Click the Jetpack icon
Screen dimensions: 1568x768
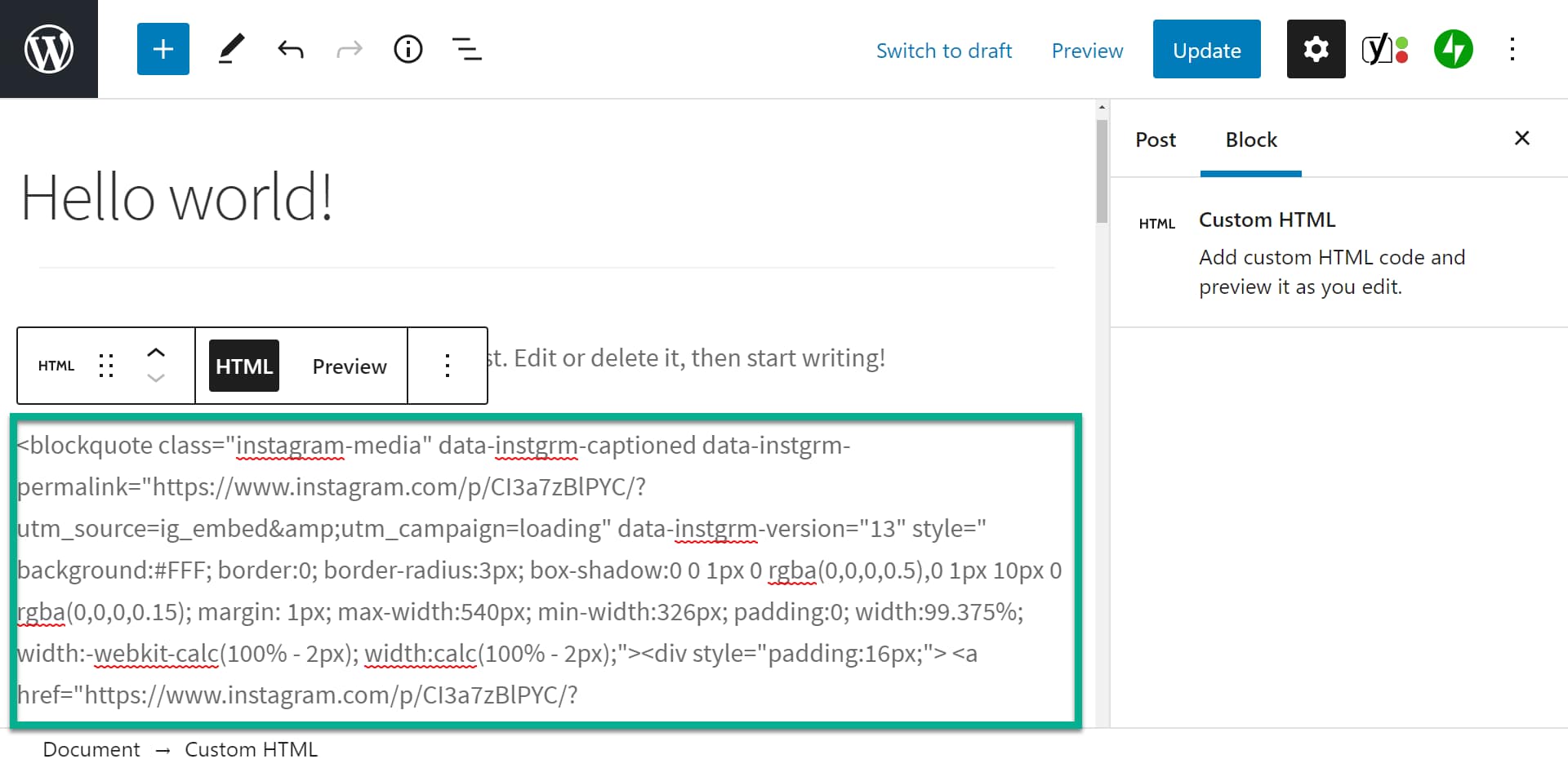click(x=1453, y=49)
